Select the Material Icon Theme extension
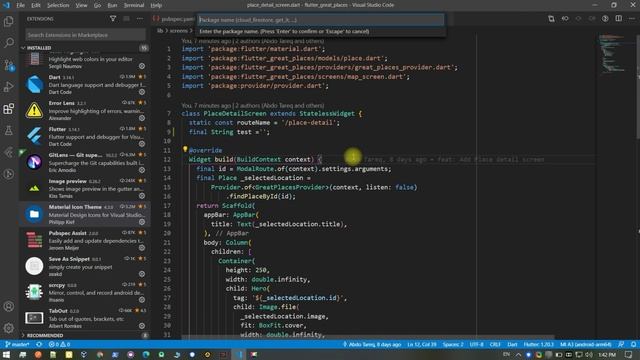 tap(85, 214)
